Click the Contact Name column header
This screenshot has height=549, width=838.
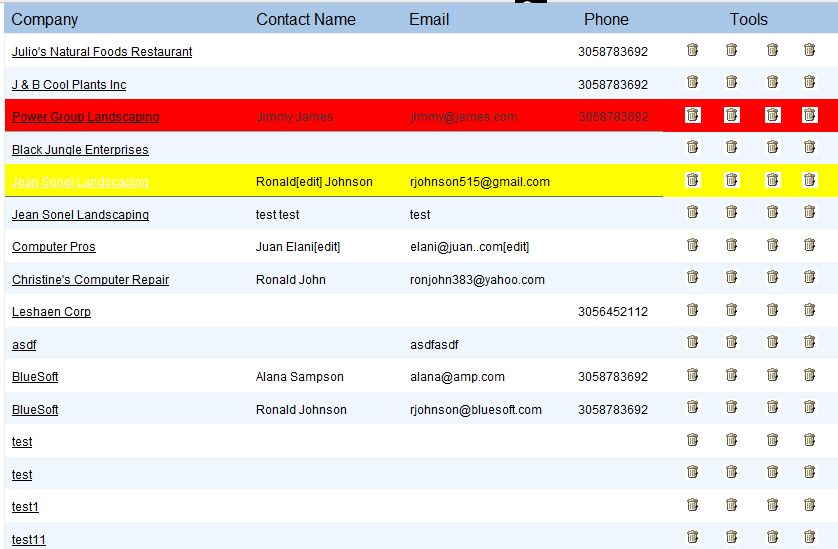(x=306, y=19)
